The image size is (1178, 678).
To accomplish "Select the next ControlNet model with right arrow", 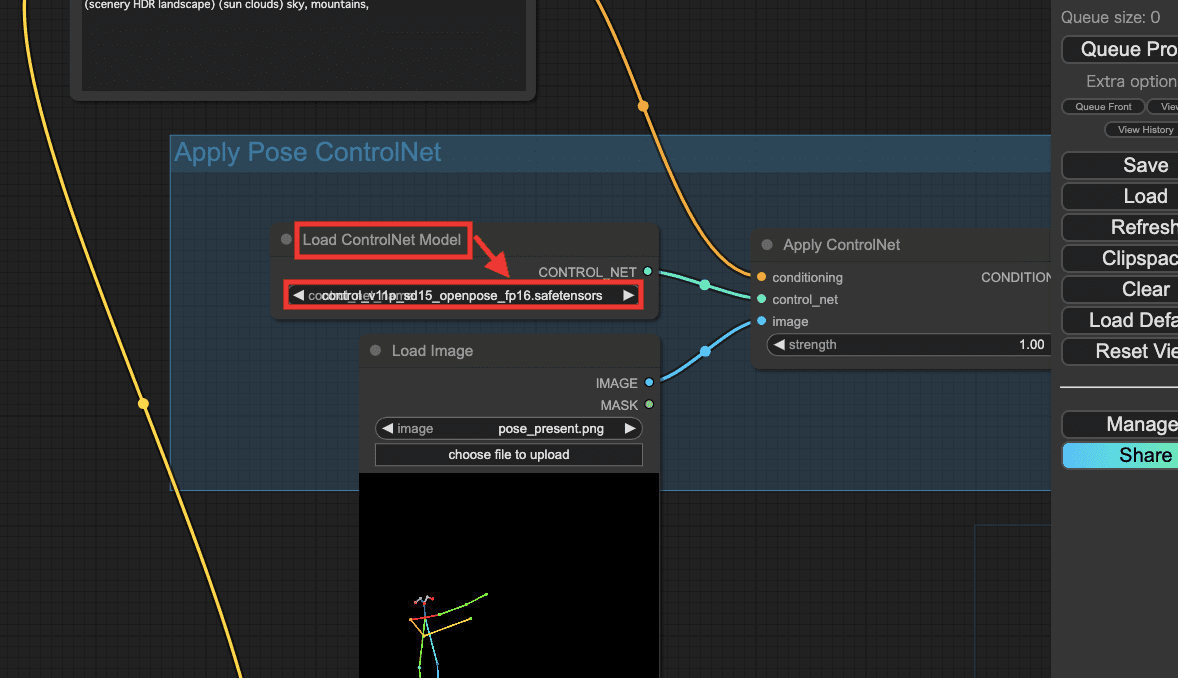I will pos(628,295).
